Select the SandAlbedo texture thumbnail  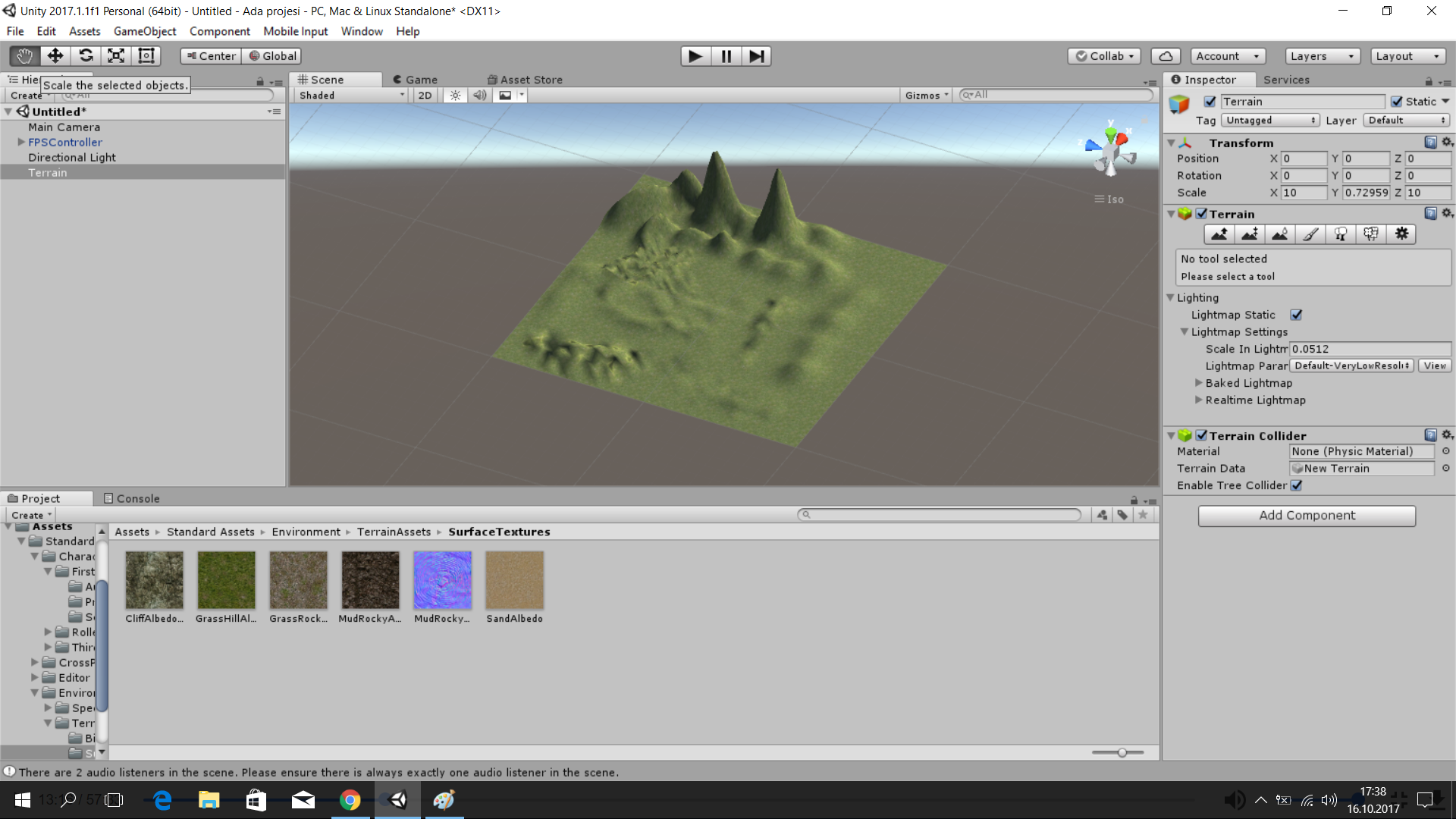514,580
